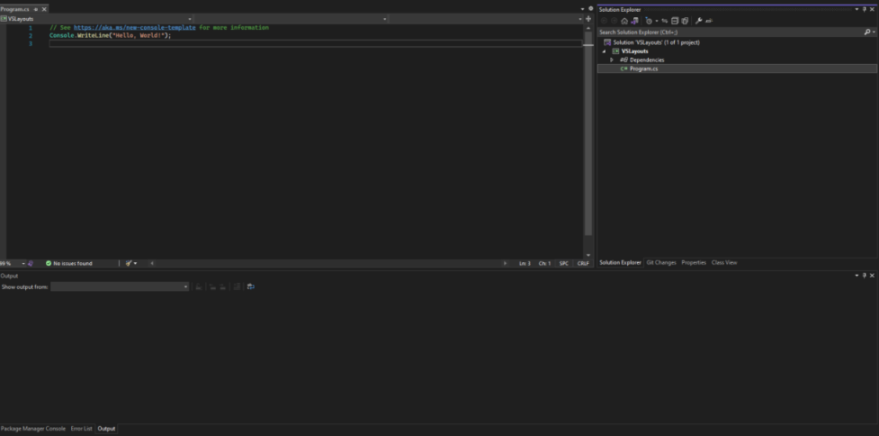Select the Solution 'VSLayouts' node
Image resolution: width=879 pixels, height=436 pixels.
pos(656,43)
